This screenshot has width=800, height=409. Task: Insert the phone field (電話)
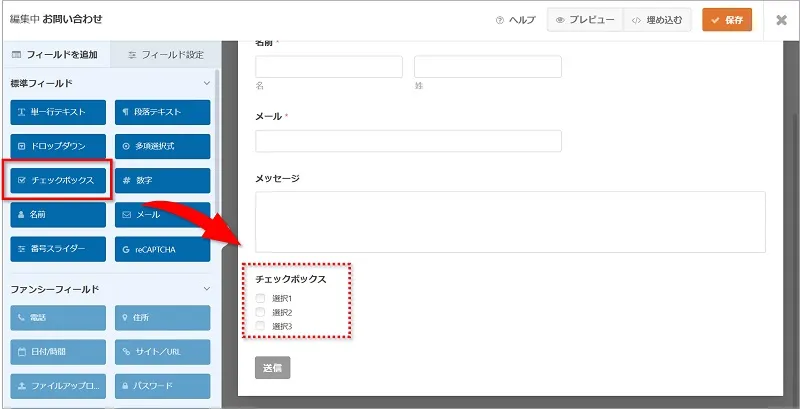58,318
